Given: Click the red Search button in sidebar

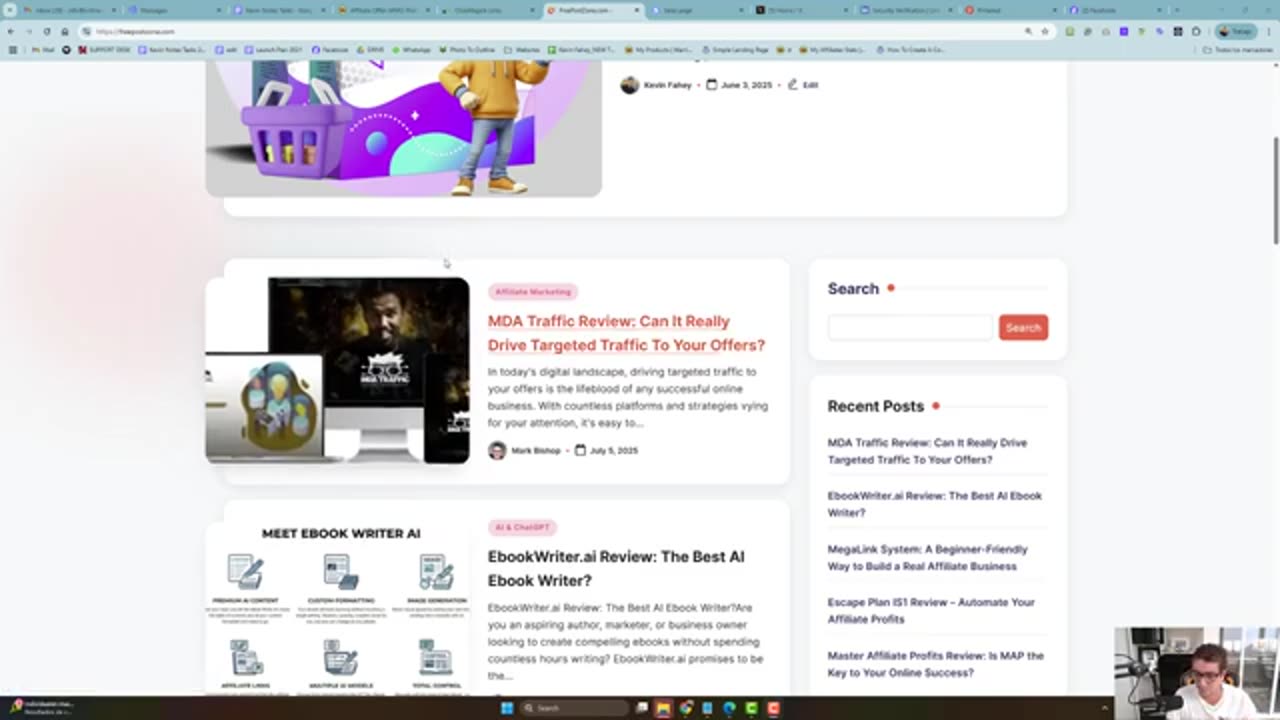Looking at the screenshot, I should 1023,327.
